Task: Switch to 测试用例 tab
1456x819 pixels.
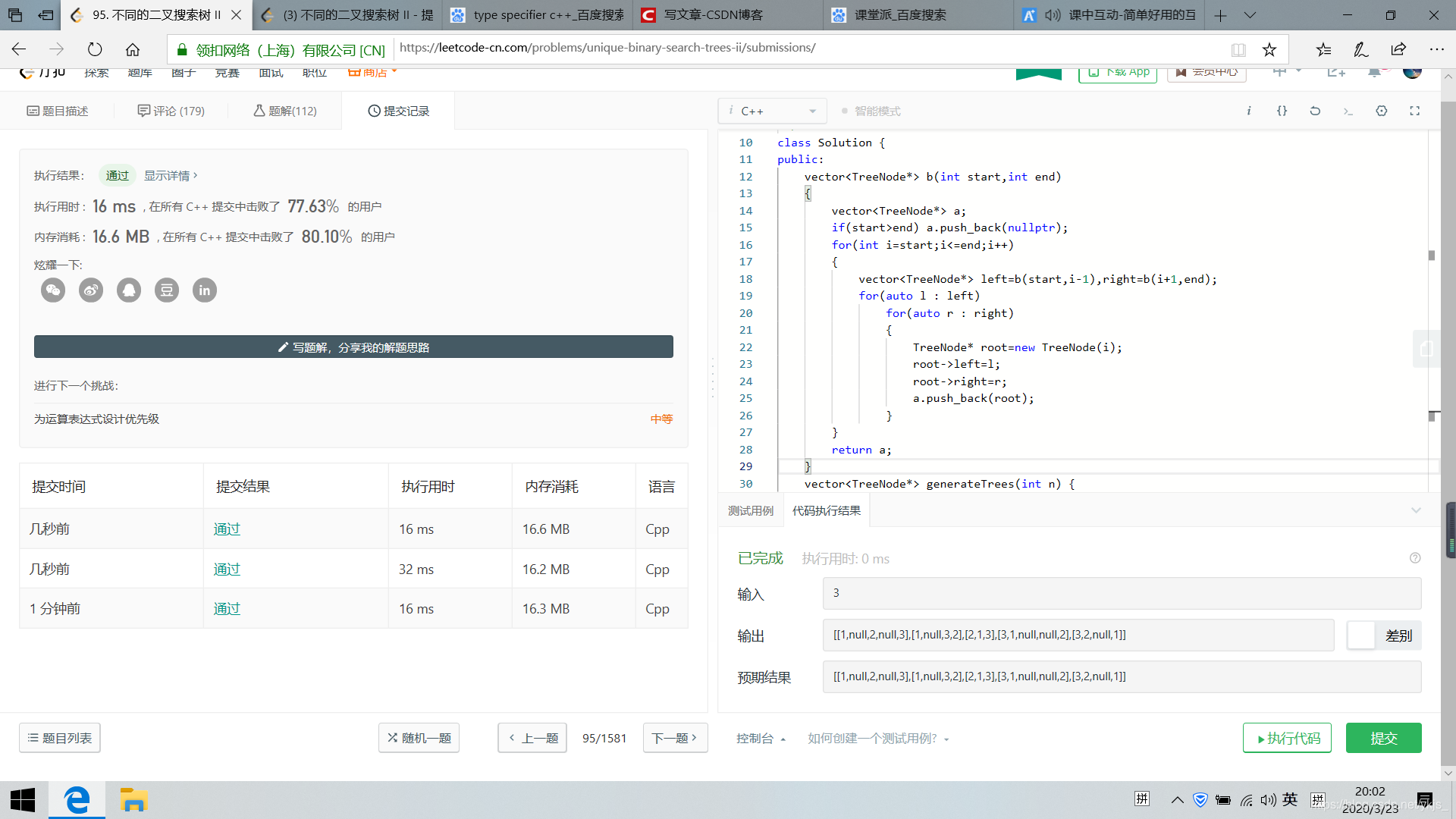Action: pos(751,510)
